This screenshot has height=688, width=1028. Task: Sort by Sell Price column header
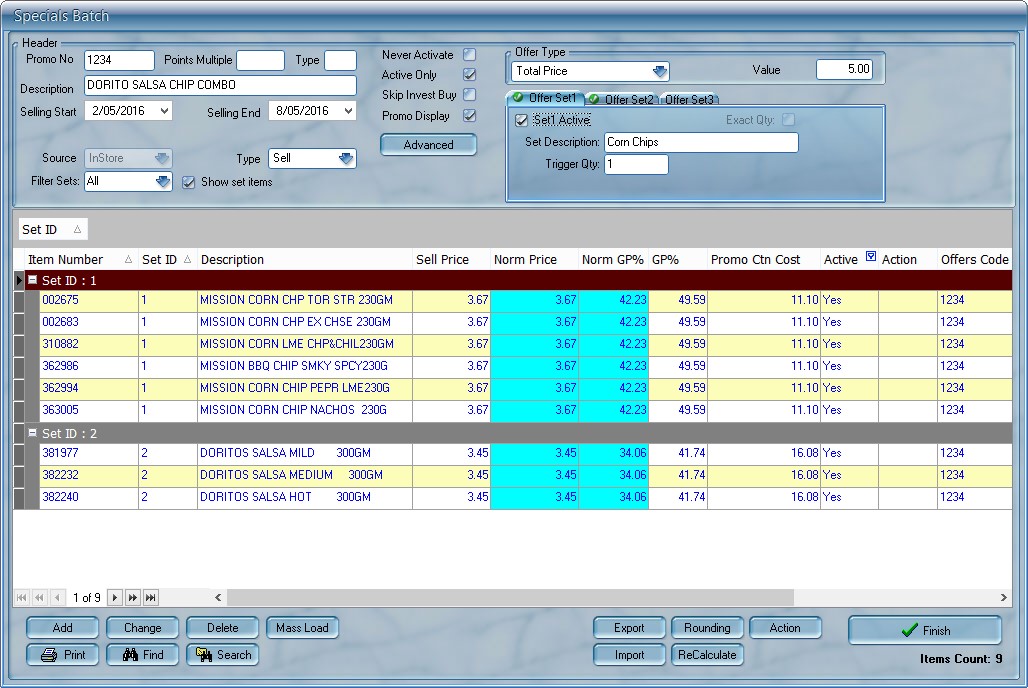(451, 260)
